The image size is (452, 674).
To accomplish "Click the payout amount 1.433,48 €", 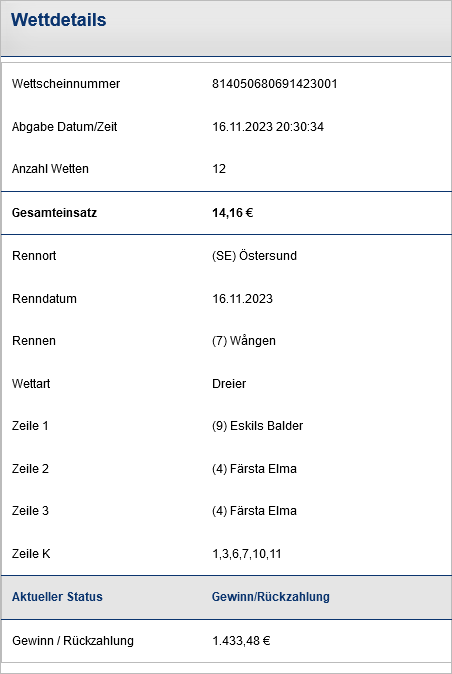I will pyautogui.click(x=241, y=641).
